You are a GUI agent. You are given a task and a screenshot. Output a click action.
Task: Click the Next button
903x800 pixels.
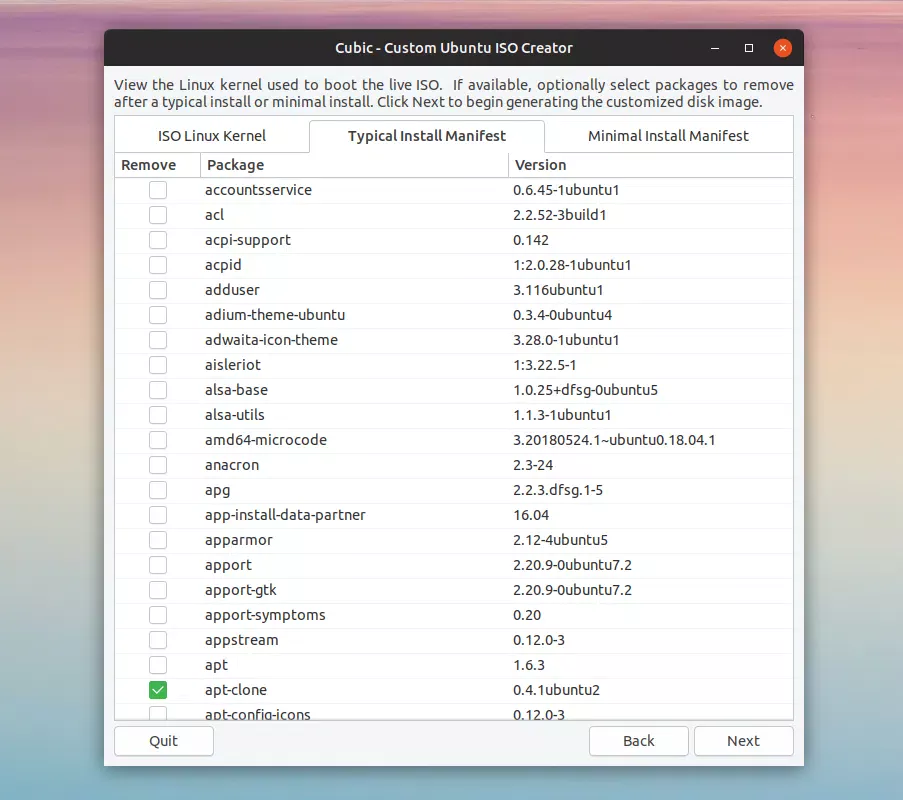[743, 741]
